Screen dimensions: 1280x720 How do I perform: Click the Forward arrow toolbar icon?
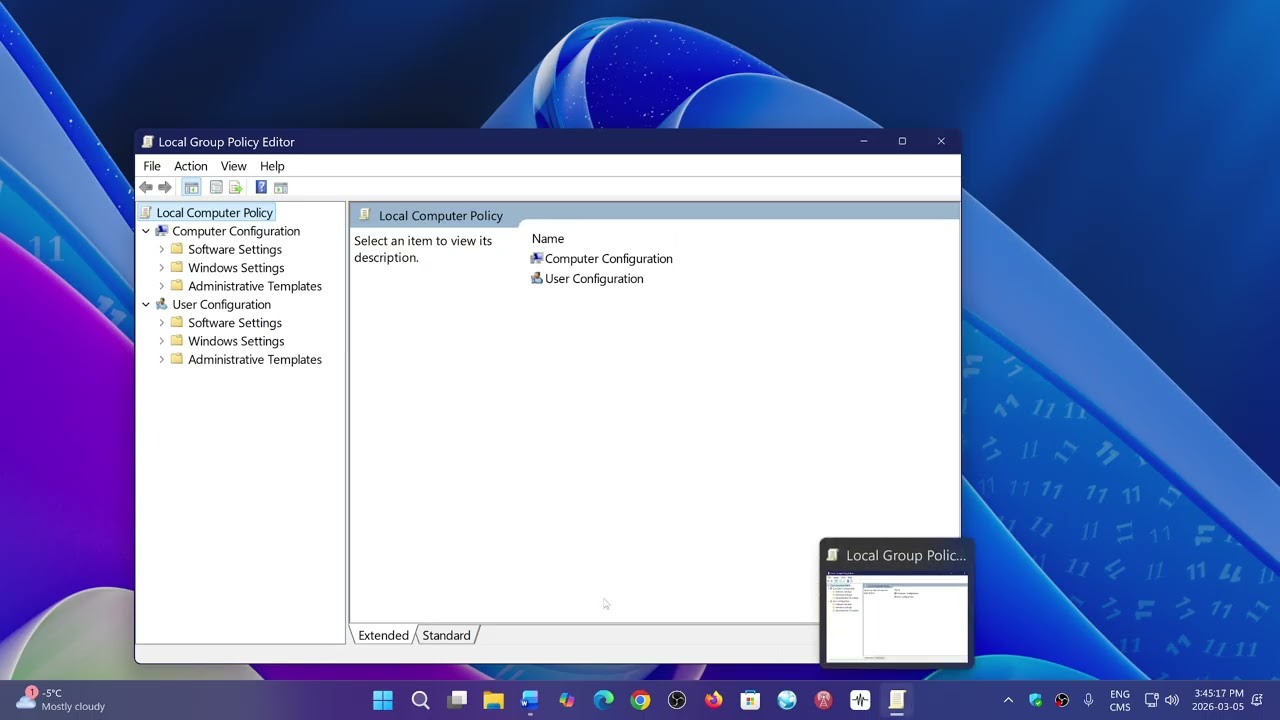click(x=165, y=187)
